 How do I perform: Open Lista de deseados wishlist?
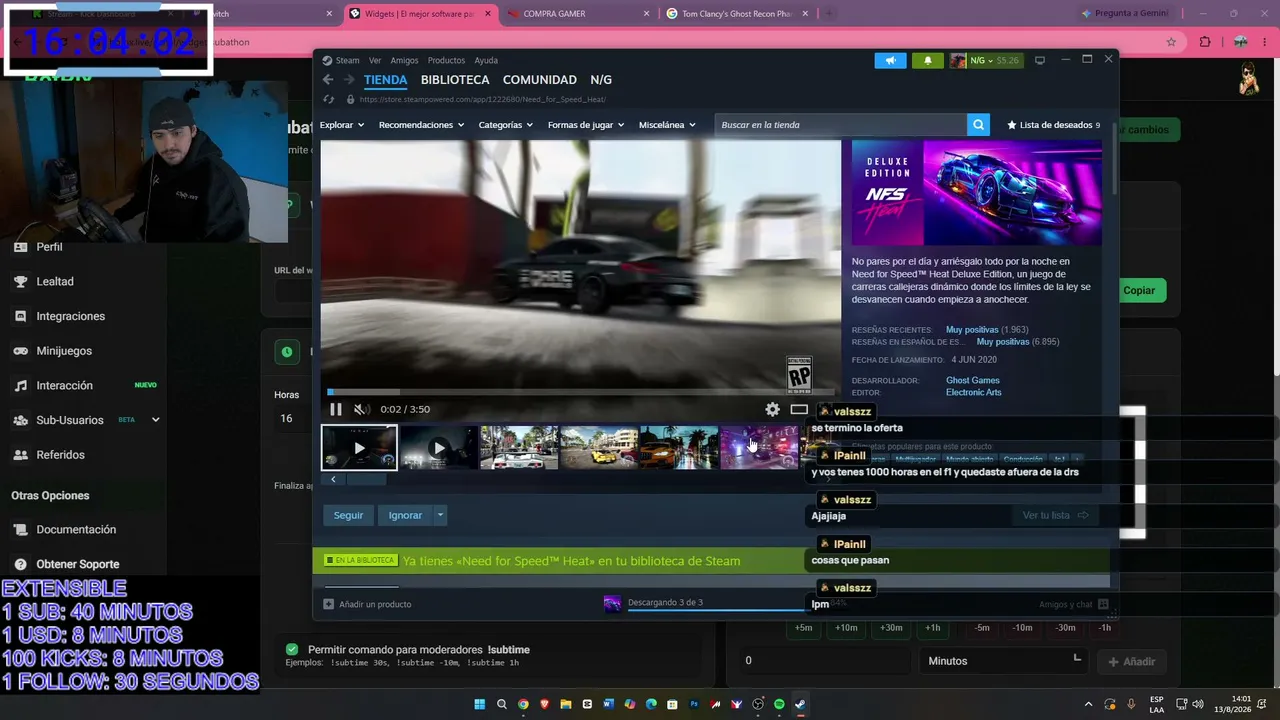point(1054,125)
